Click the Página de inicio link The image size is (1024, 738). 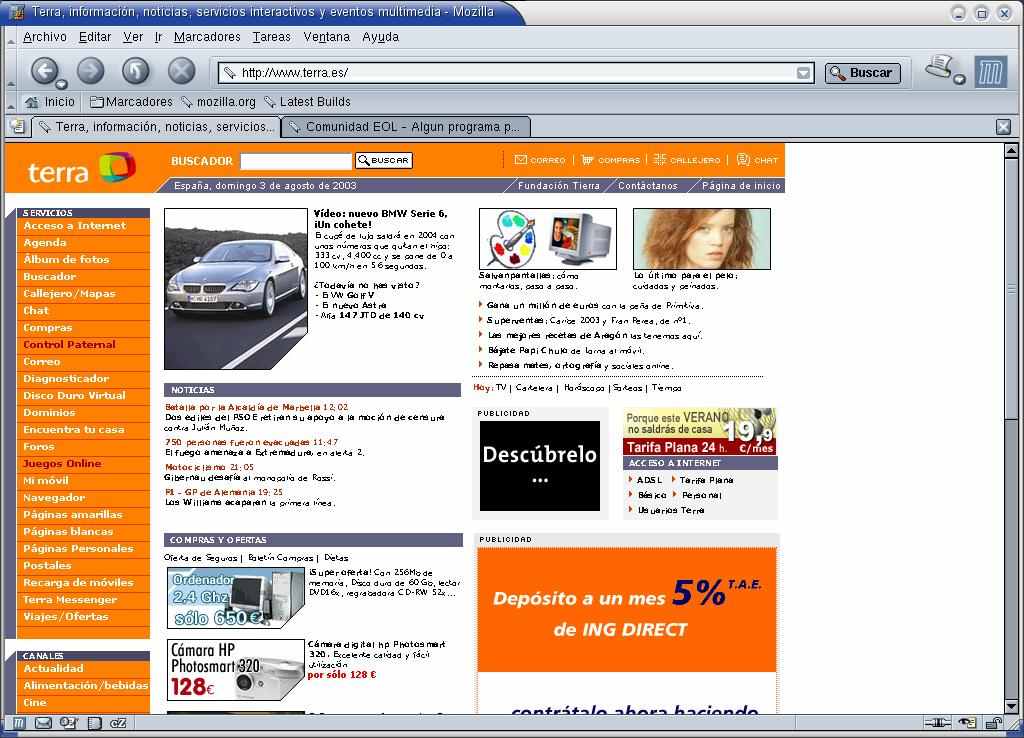(x=741, y=185)
